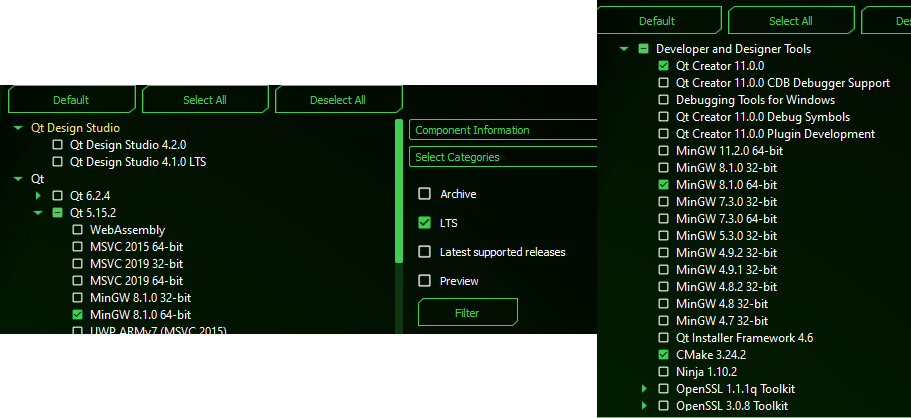The image size is (911, 418).
Task: Check Qt Installer Framework 4.6
Action: [663, 338]
